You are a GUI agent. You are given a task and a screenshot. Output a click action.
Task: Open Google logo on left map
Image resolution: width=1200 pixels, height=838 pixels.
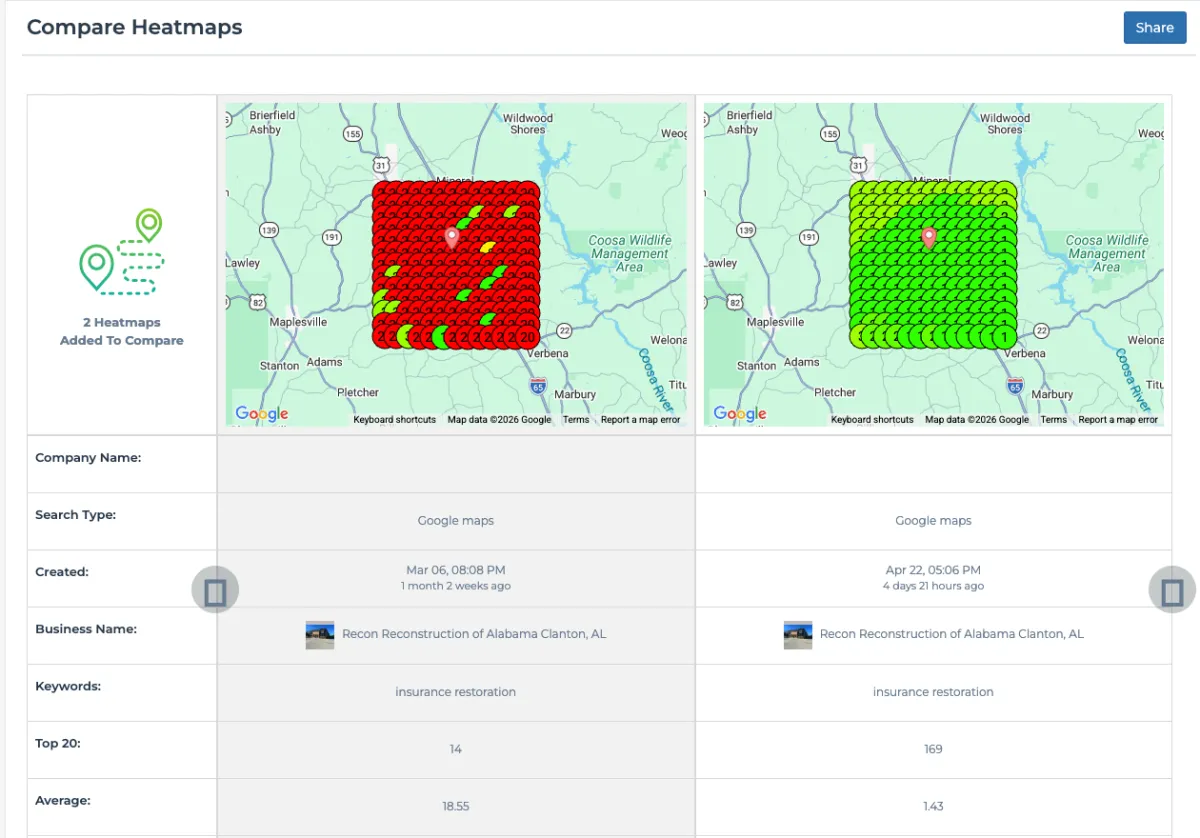pos(261,414)
